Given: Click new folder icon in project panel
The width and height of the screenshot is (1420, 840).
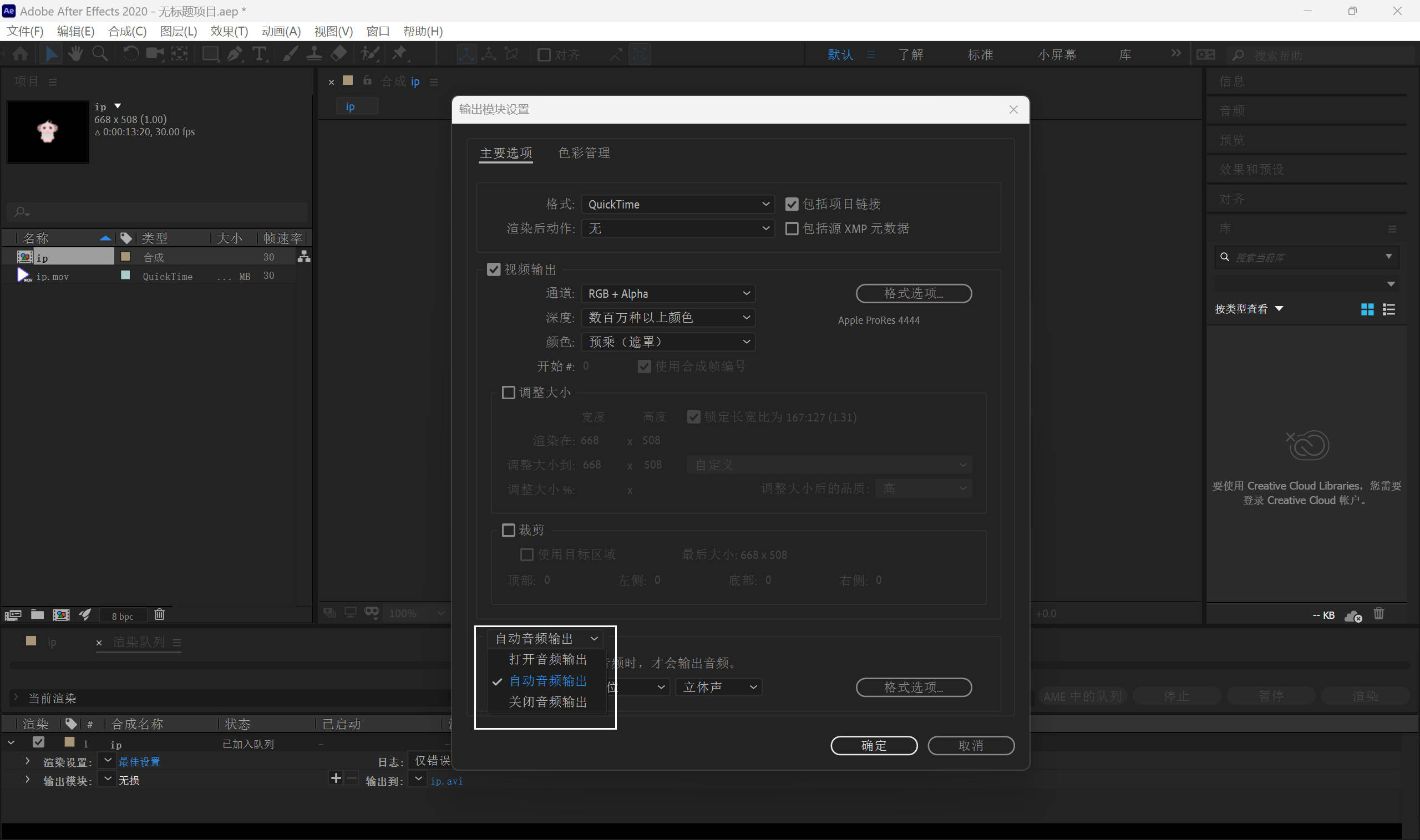Looking at the screenshot, I should point(37,614).
